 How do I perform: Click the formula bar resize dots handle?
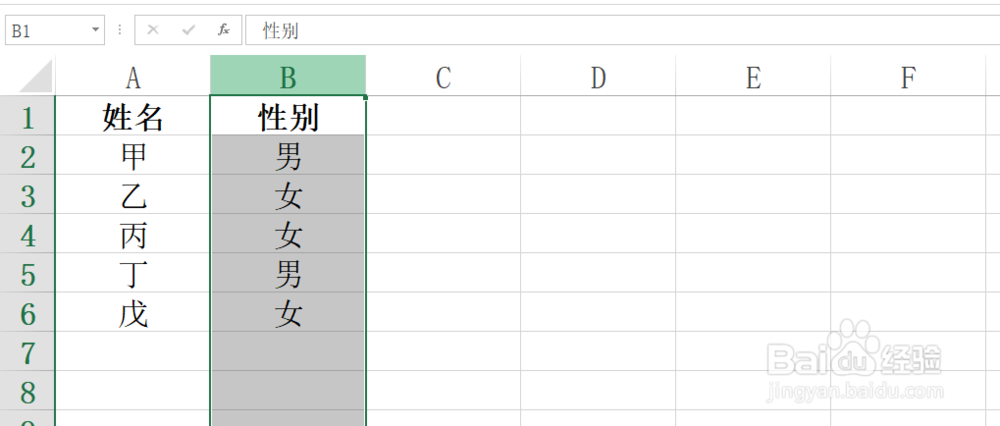pyautogui.click(x=120, y=30)
